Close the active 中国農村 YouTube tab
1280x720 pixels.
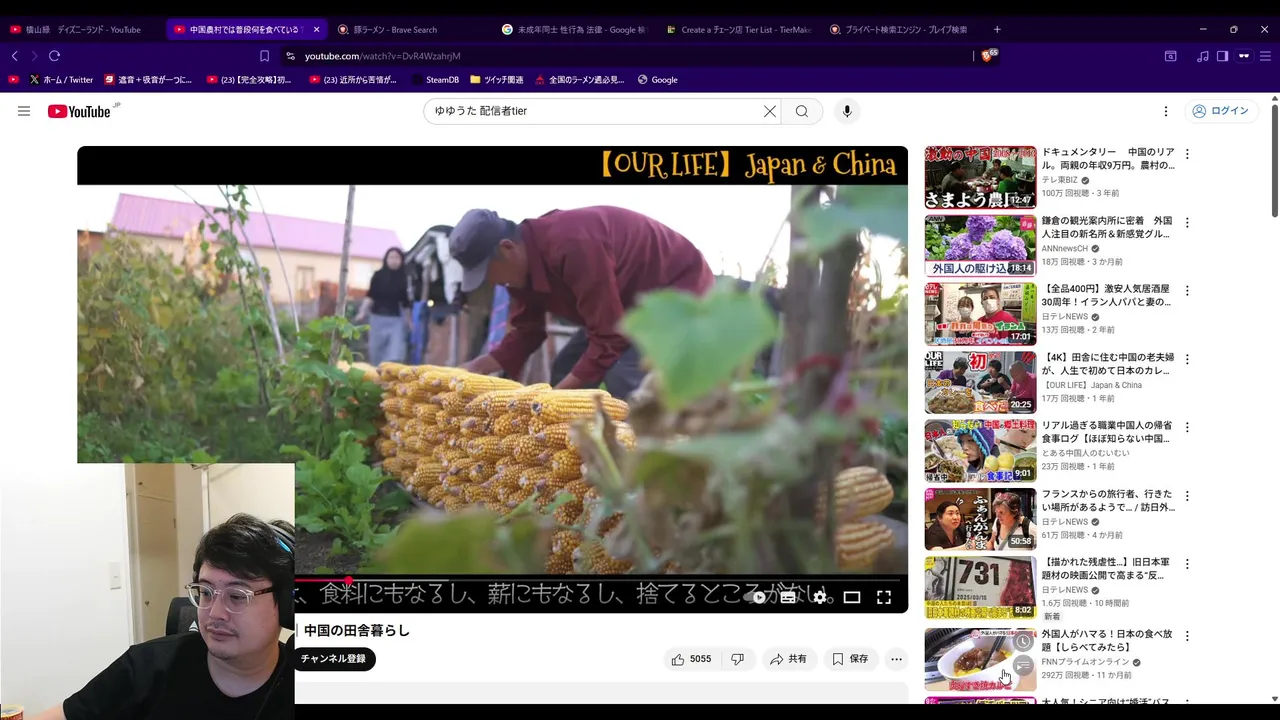pyautogui.click(x=316, y=30)
